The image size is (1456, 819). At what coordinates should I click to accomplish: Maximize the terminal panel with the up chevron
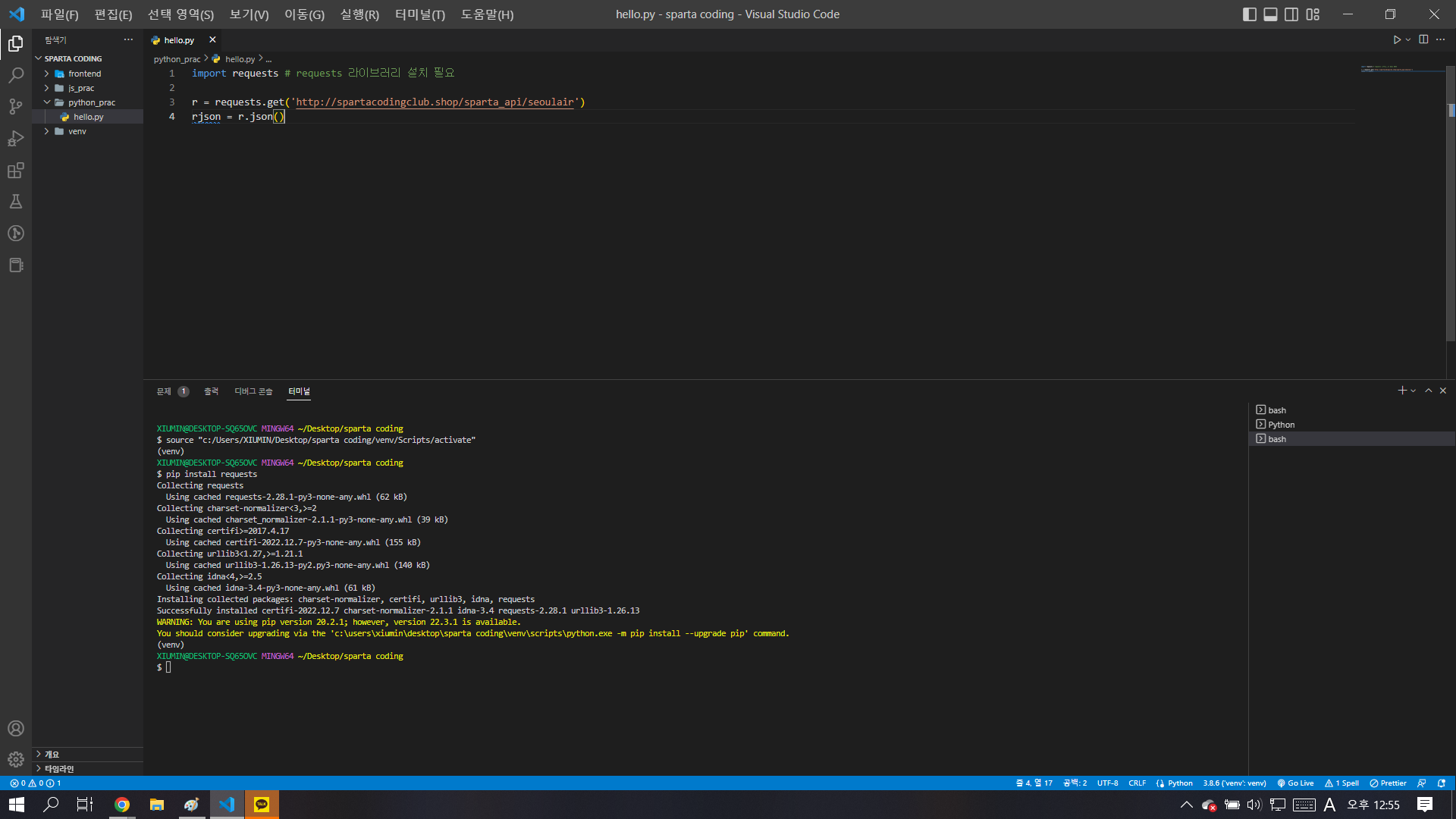click(1429, 391)
